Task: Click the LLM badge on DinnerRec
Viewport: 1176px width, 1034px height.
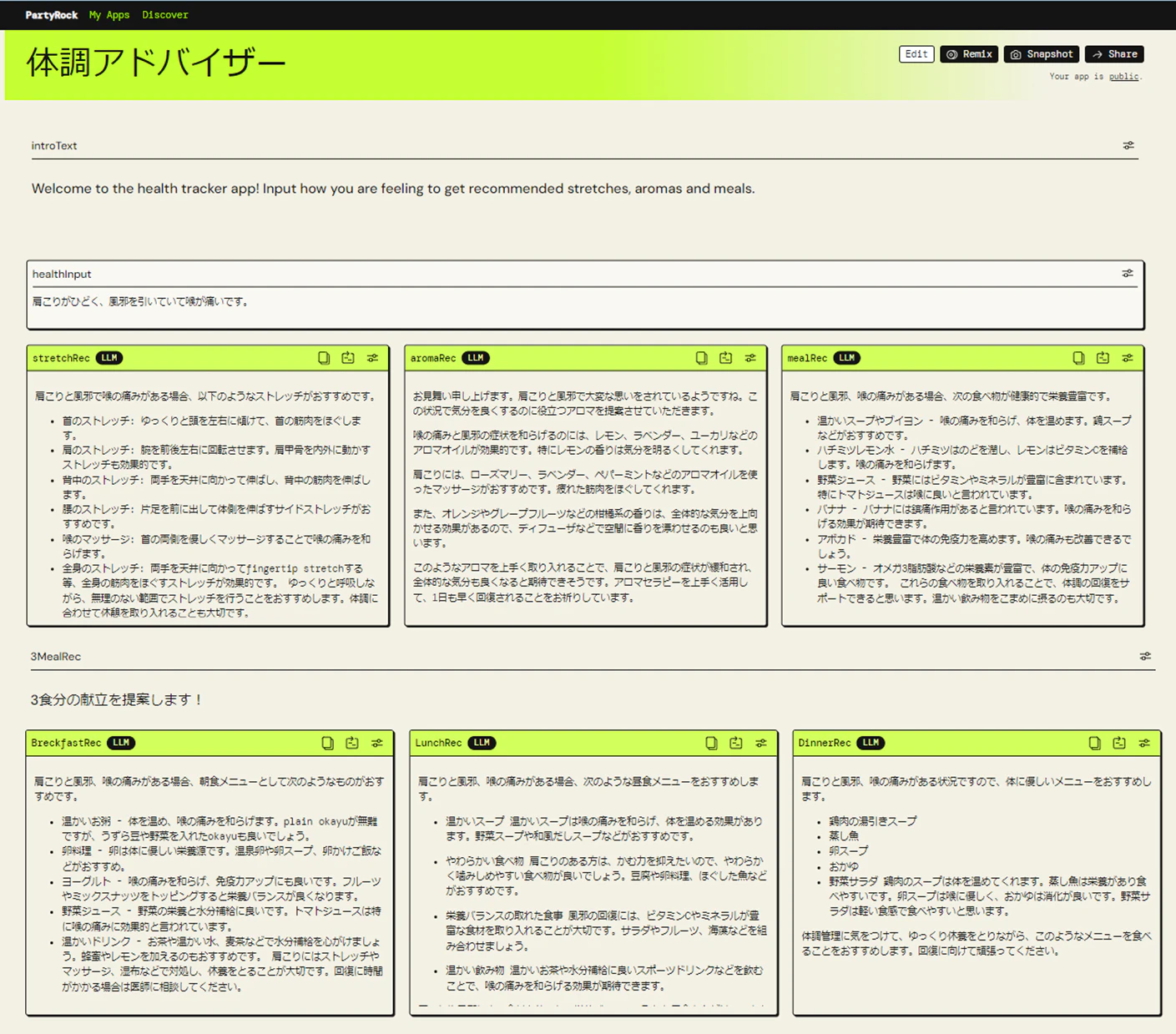Action: point(871,743)
